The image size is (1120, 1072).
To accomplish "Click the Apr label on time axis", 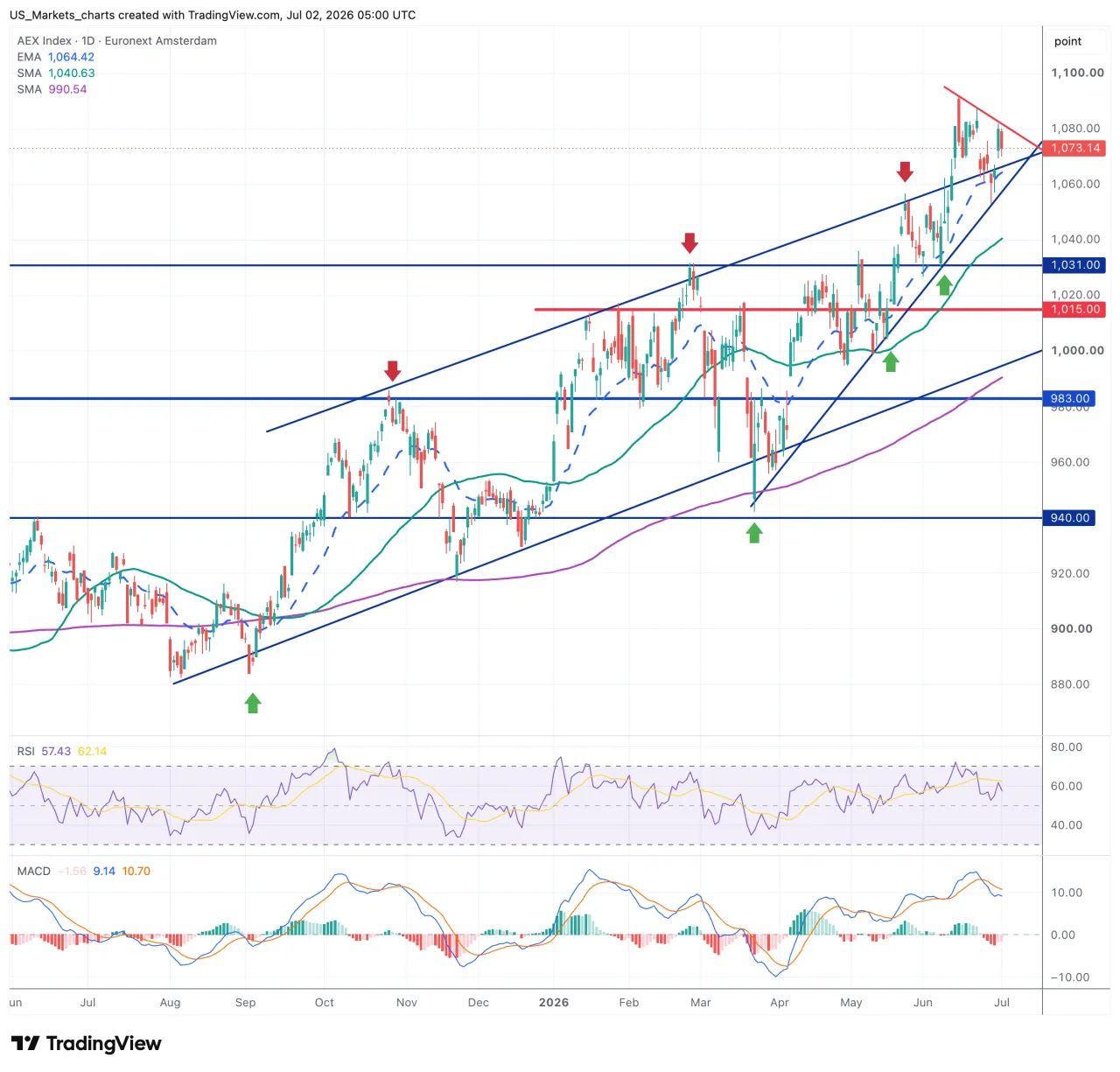I will click(x=780, y=1003).
